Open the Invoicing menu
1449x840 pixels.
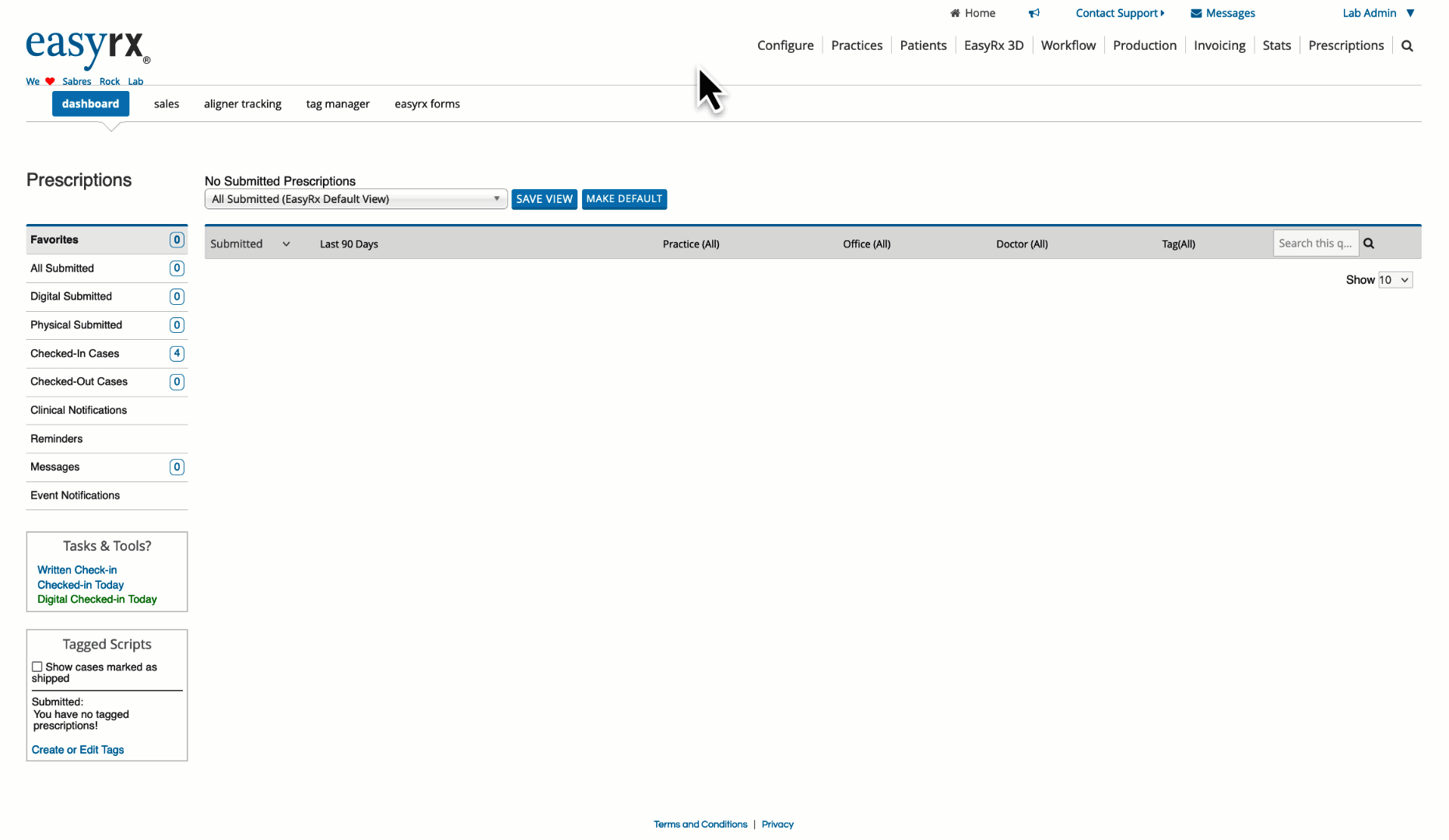pyautogui.click(x=1219, y=46)
